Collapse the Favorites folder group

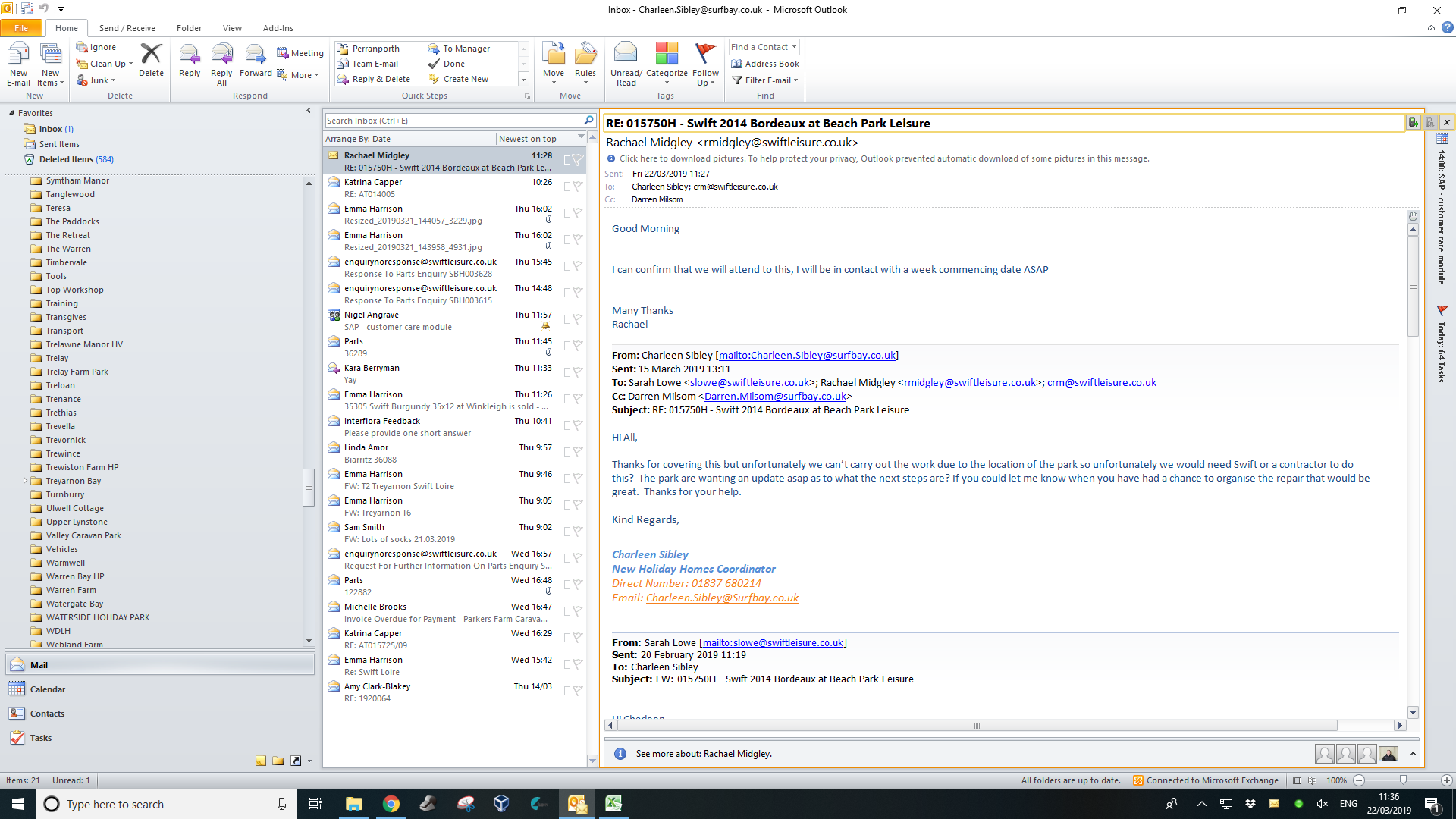11,113
